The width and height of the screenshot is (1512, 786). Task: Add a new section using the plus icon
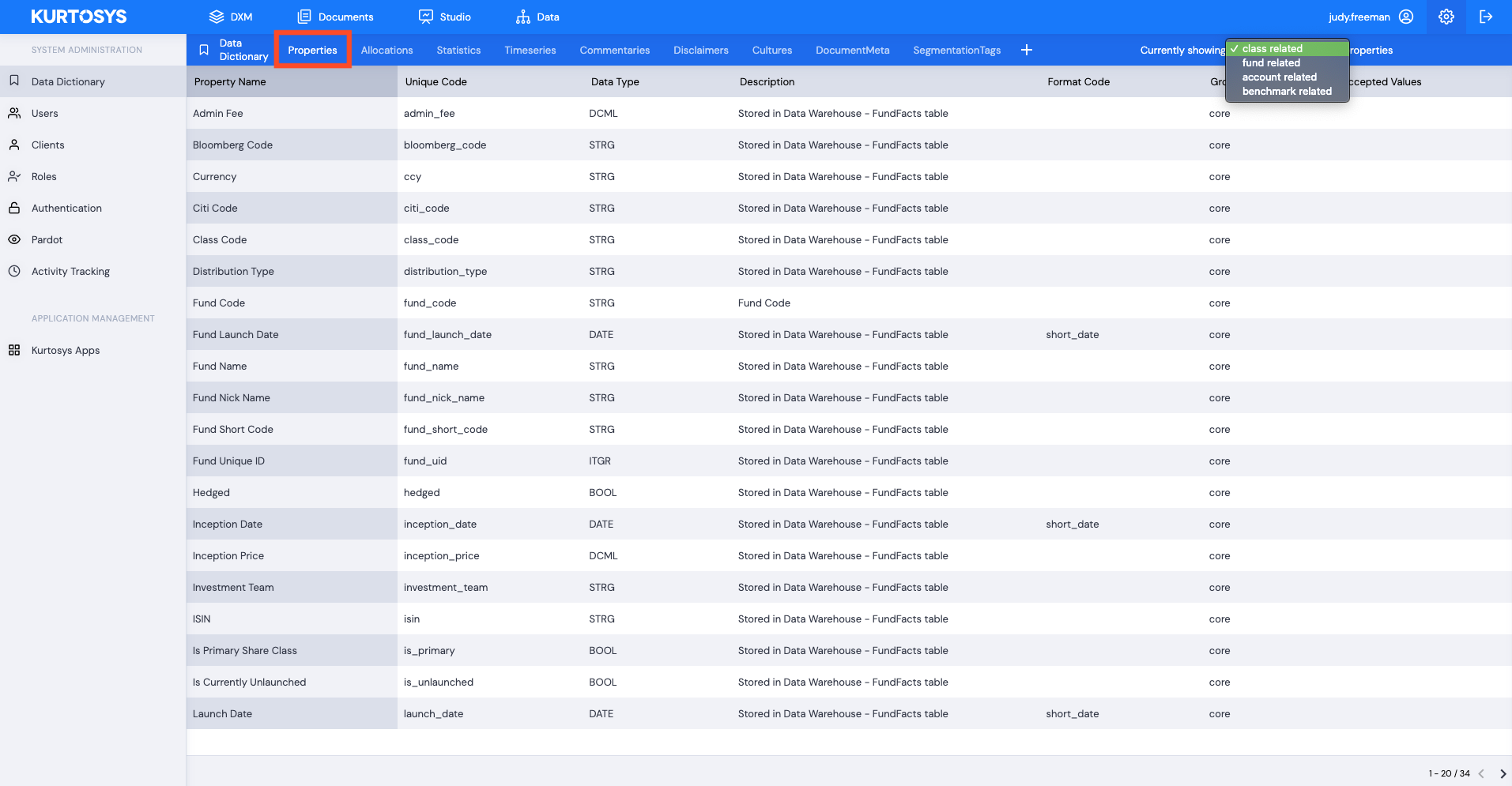click(x=1026, y=50)
